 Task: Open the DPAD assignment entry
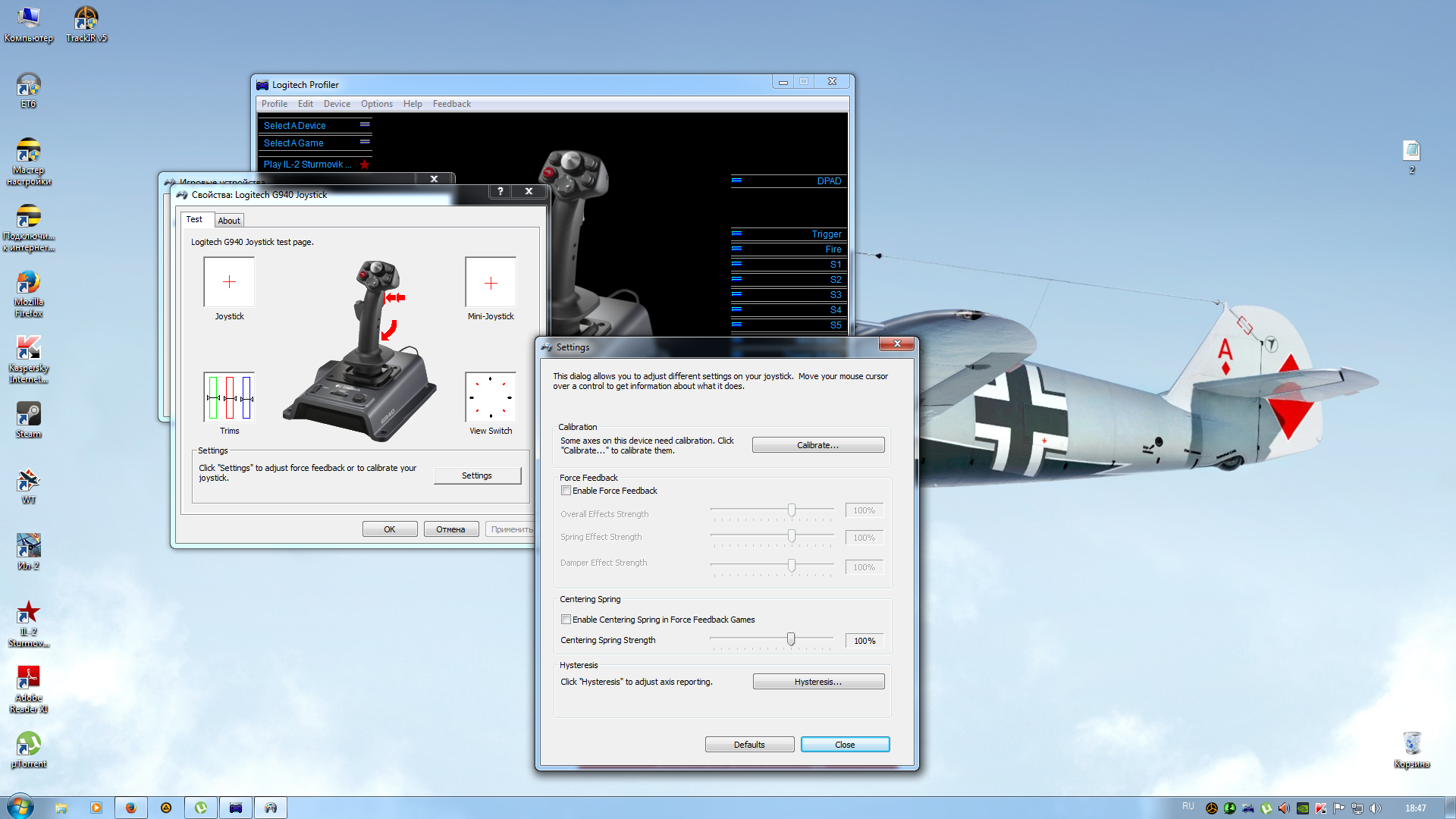pyautogui.click(x=789, y=181)
